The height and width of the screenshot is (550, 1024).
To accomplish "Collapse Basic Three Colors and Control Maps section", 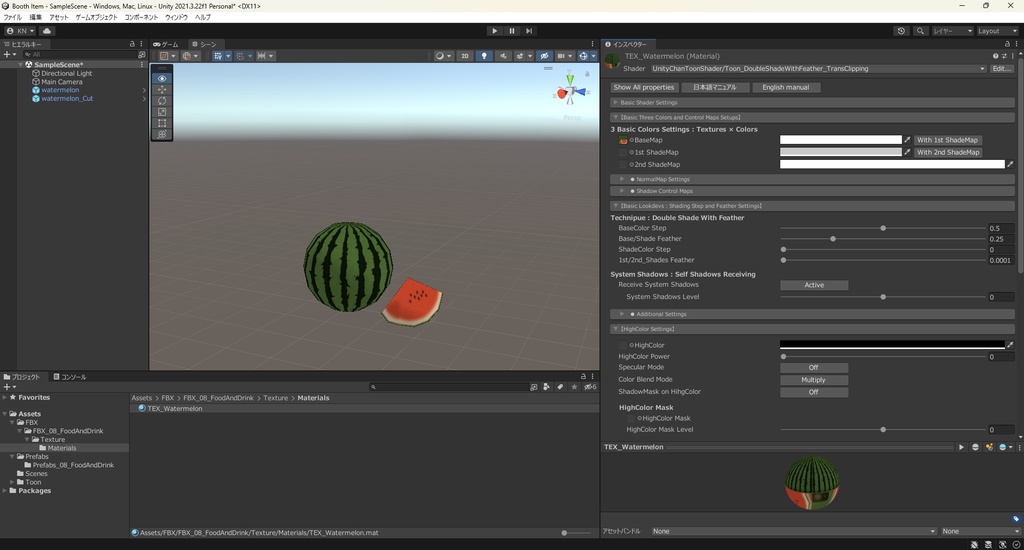I will pyautogui.click(x=812, y=118).
